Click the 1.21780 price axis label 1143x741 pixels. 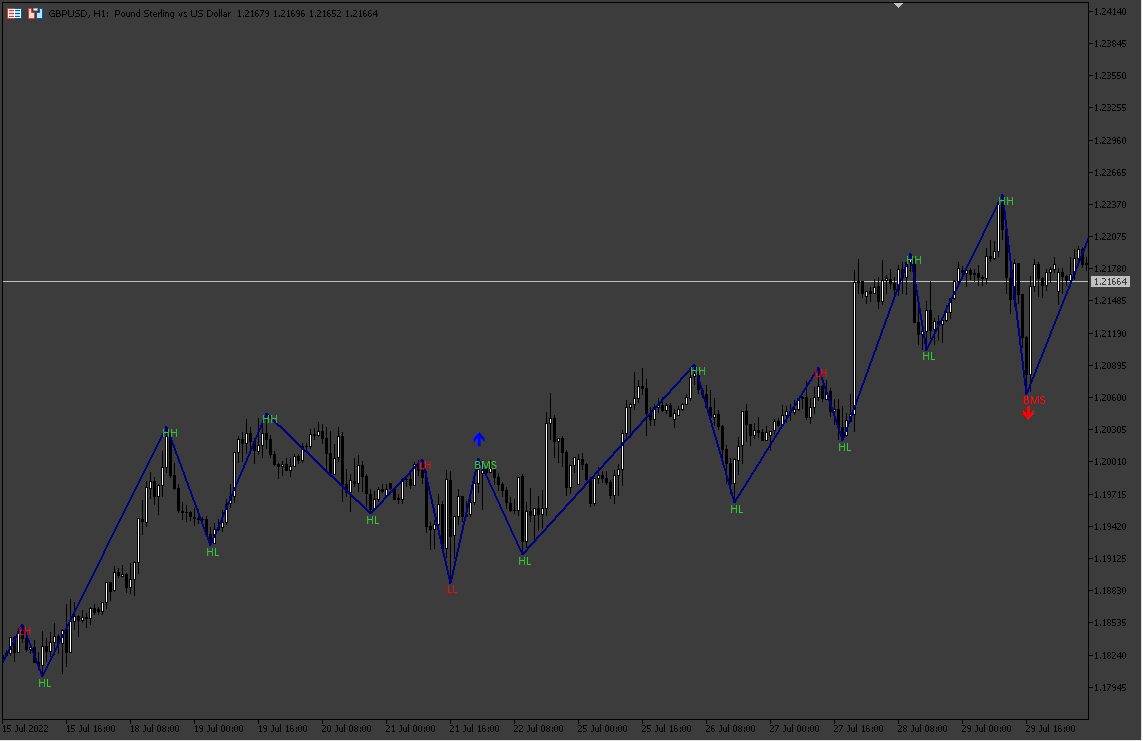[1110, 269]
